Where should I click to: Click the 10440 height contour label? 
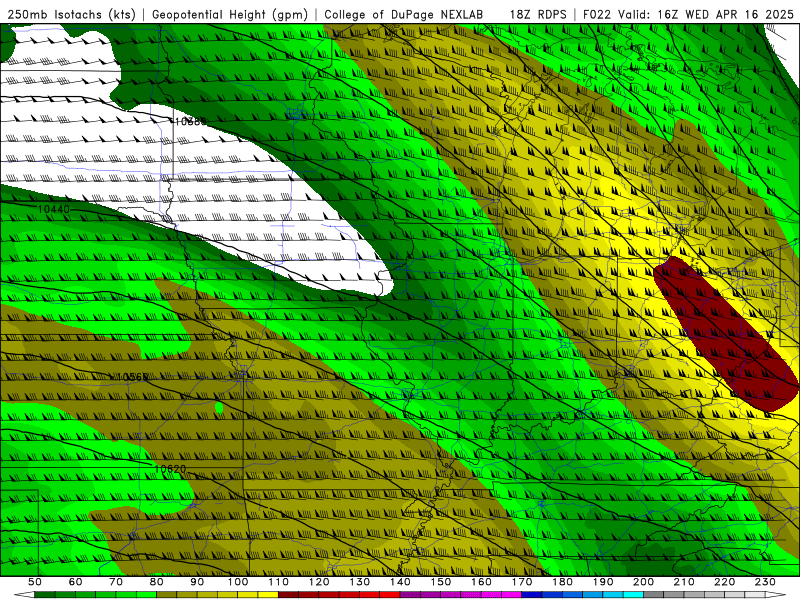click(54, 209)
